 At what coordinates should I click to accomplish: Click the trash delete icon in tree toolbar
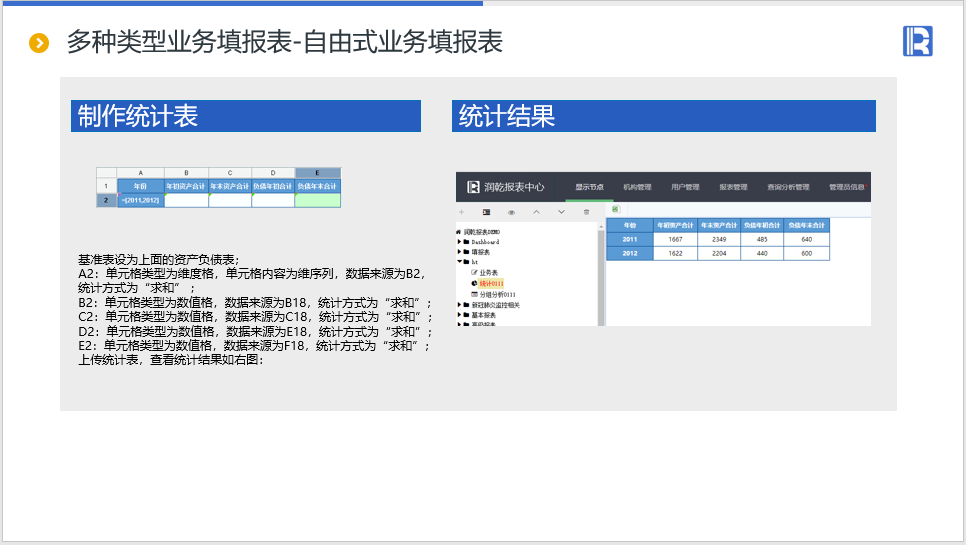(x=586, y=212)
